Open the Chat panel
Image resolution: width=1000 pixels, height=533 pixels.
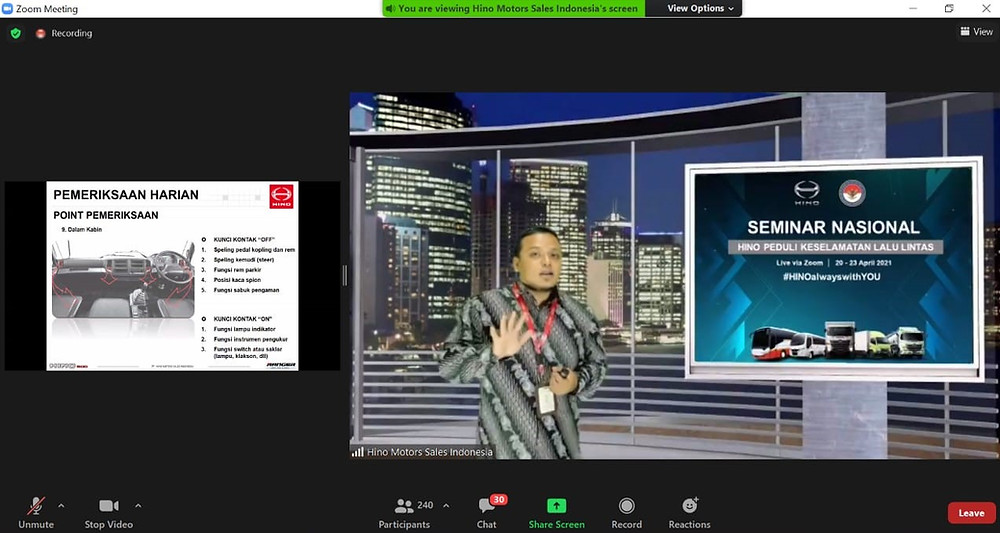pos(487,513)
